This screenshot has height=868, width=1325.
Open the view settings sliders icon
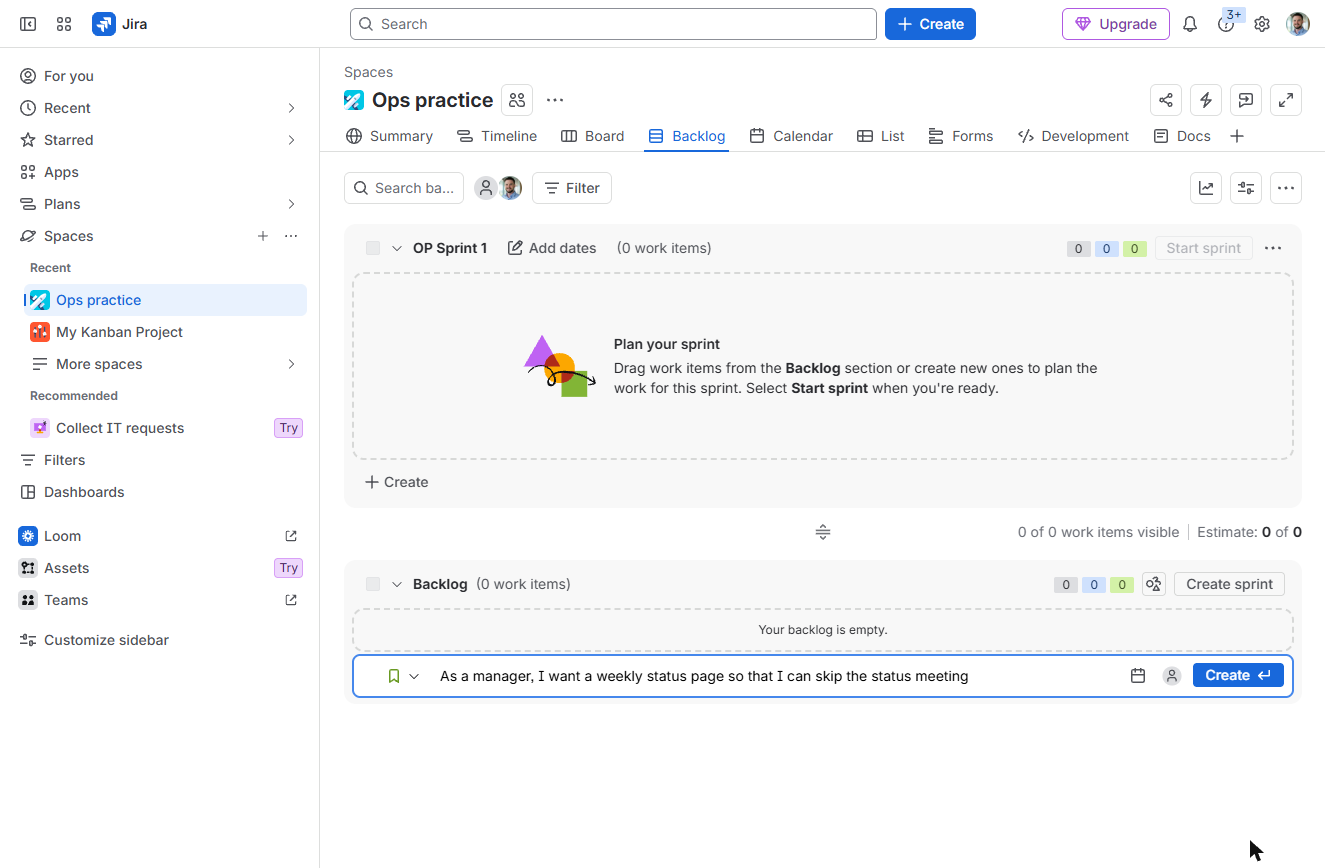click(1246, 188)
